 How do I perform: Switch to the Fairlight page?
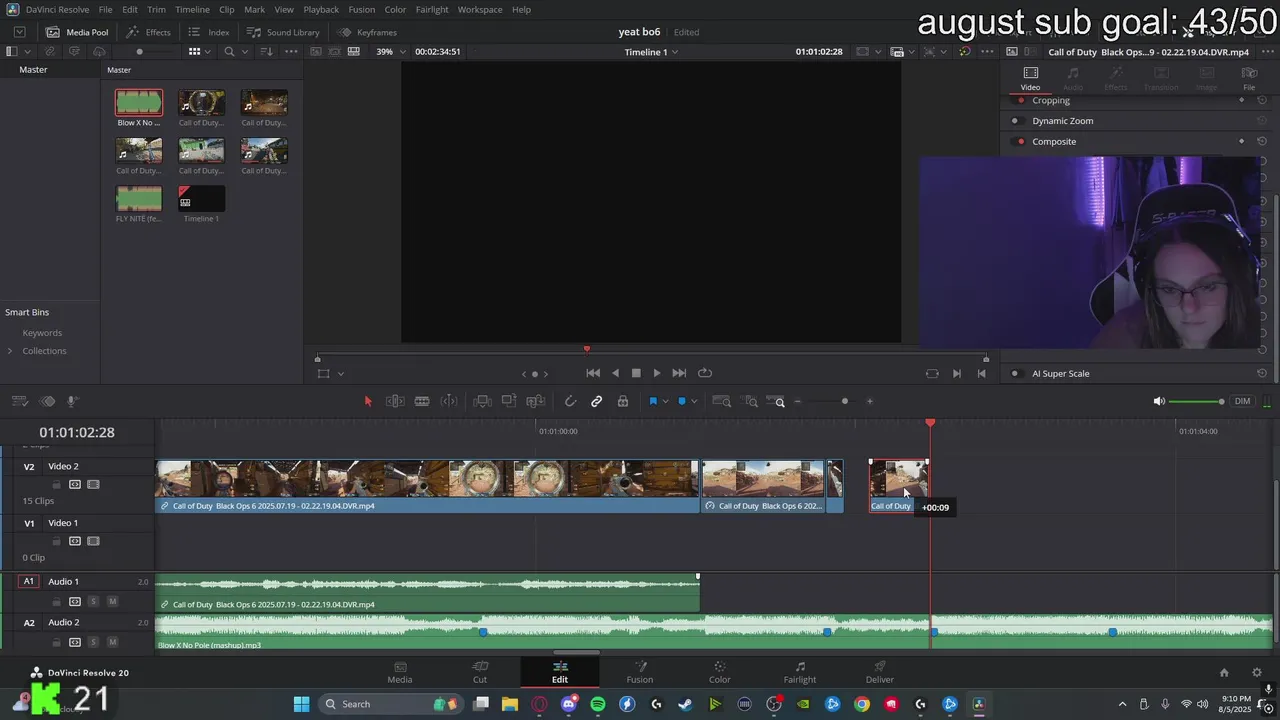800,672
